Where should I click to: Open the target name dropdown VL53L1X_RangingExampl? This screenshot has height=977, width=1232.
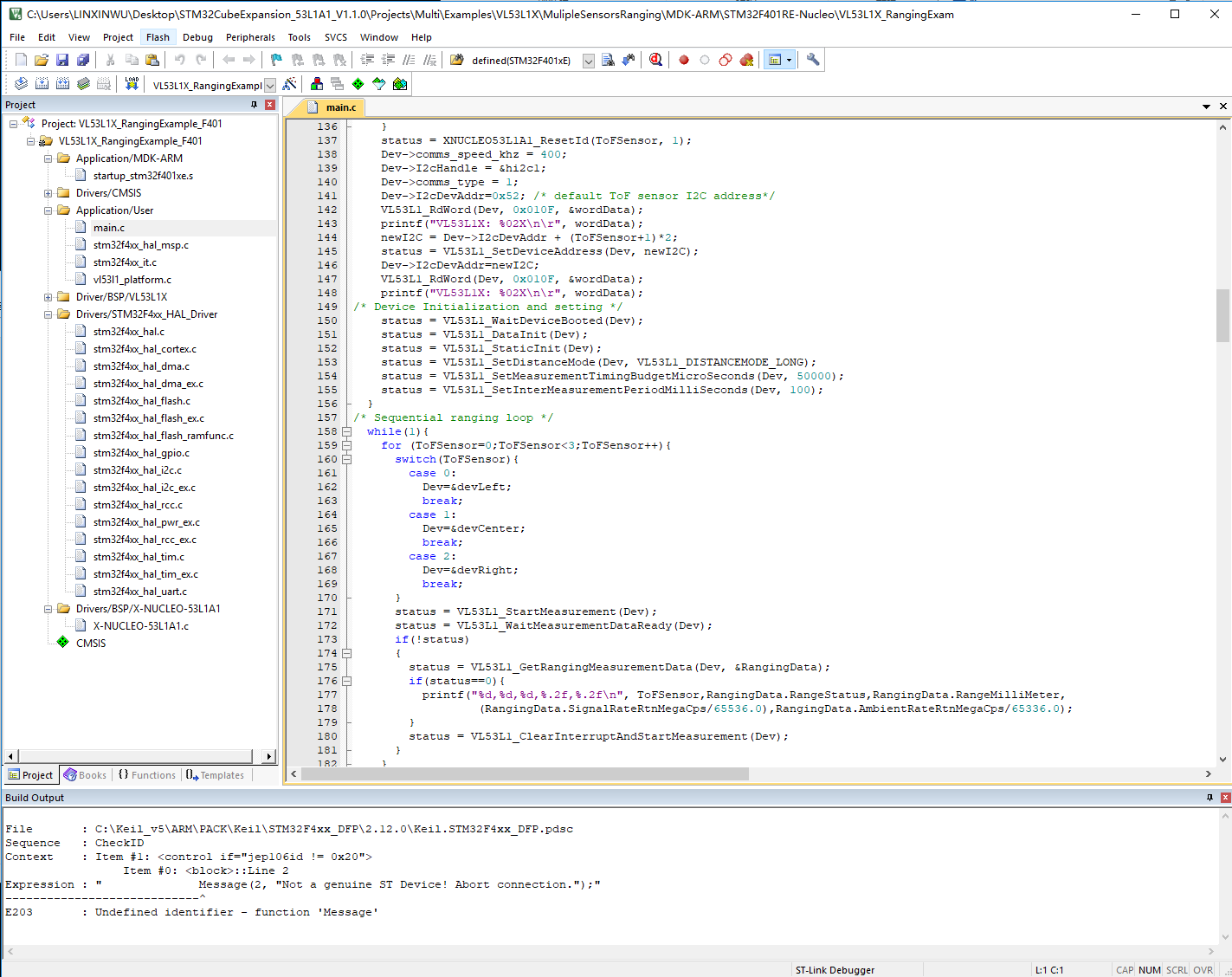pyautogui.click(x=270, y=86)
